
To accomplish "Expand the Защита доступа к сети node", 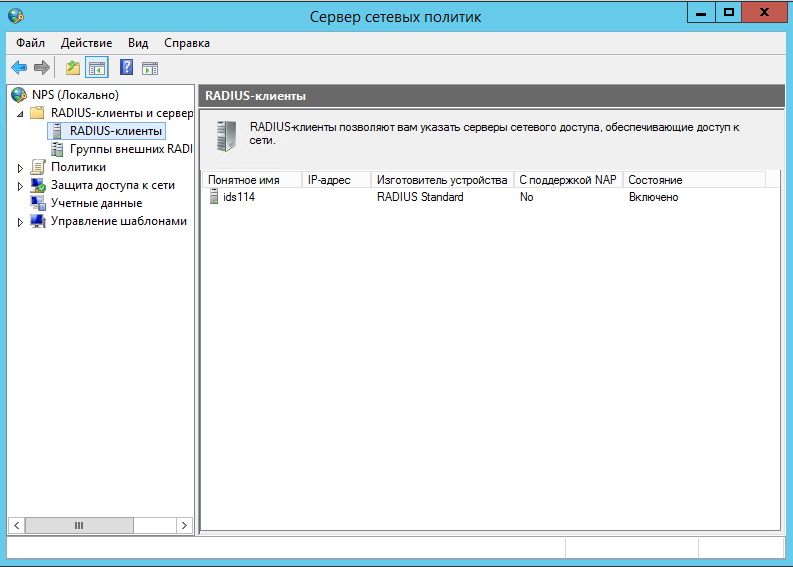I will (20, 186).
